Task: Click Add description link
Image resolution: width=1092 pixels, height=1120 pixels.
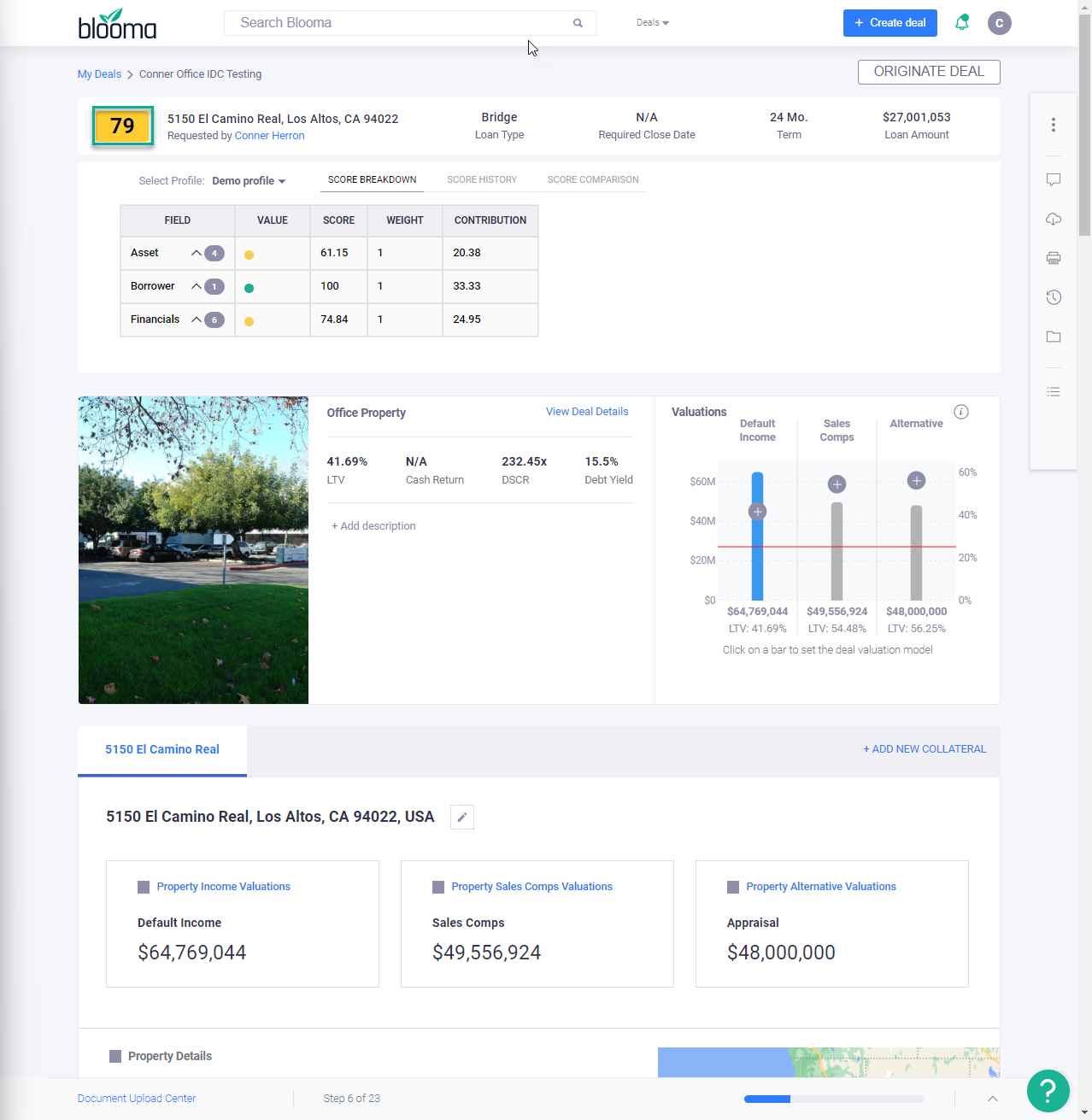Action: (373, 526)
